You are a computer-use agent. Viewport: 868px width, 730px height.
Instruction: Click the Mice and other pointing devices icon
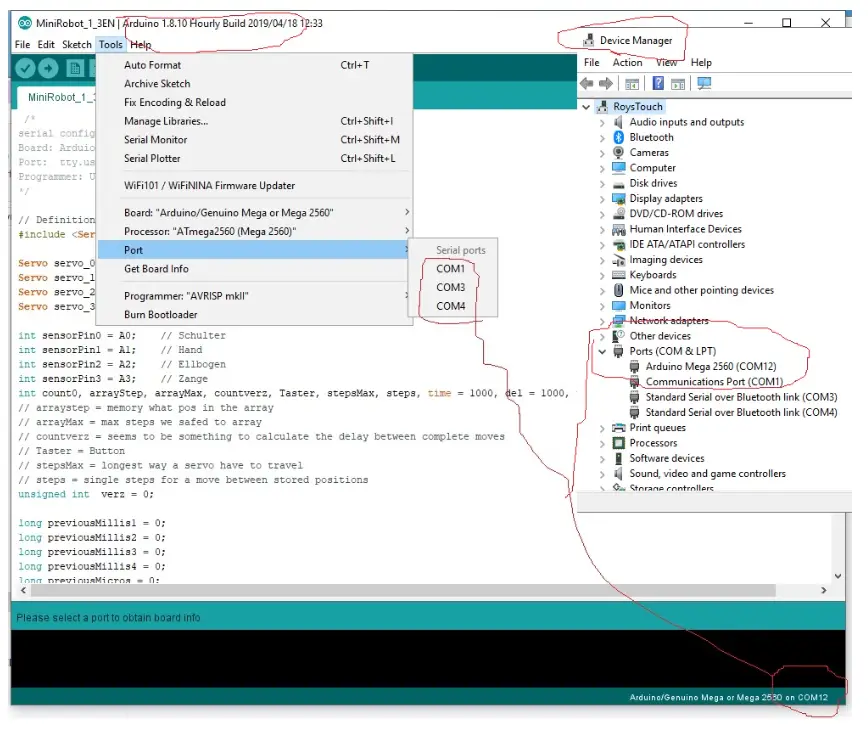(x=619, y=290)
